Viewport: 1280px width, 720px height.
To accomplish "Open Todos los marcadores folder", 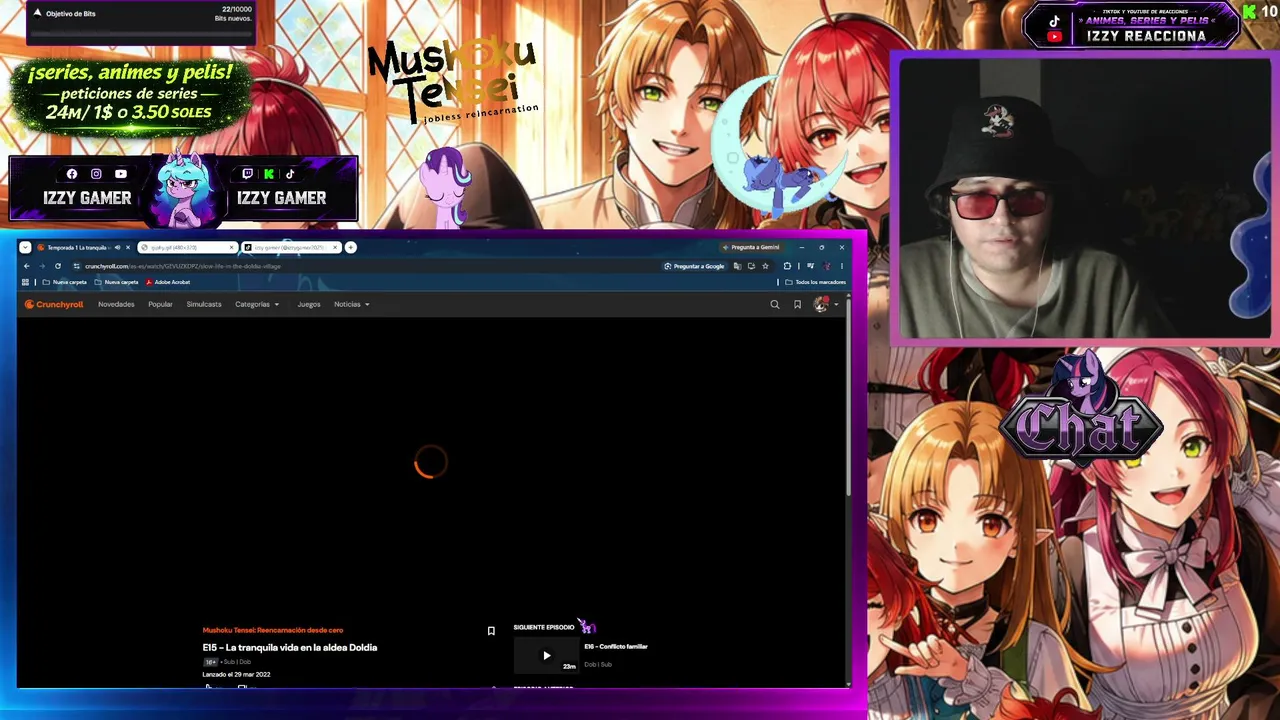I will 816,282.
